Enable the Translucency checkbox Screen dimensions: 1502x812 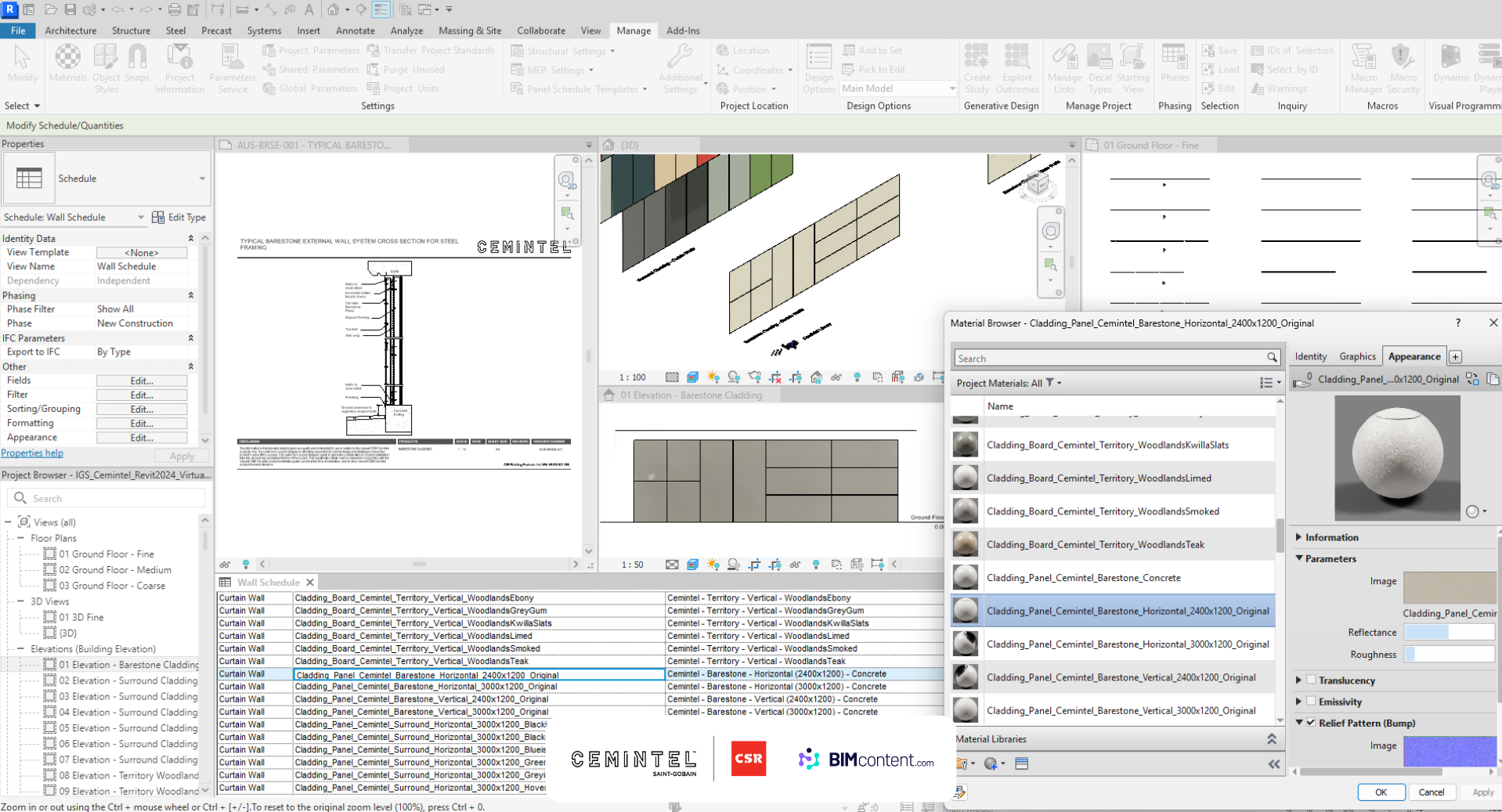1311,680
